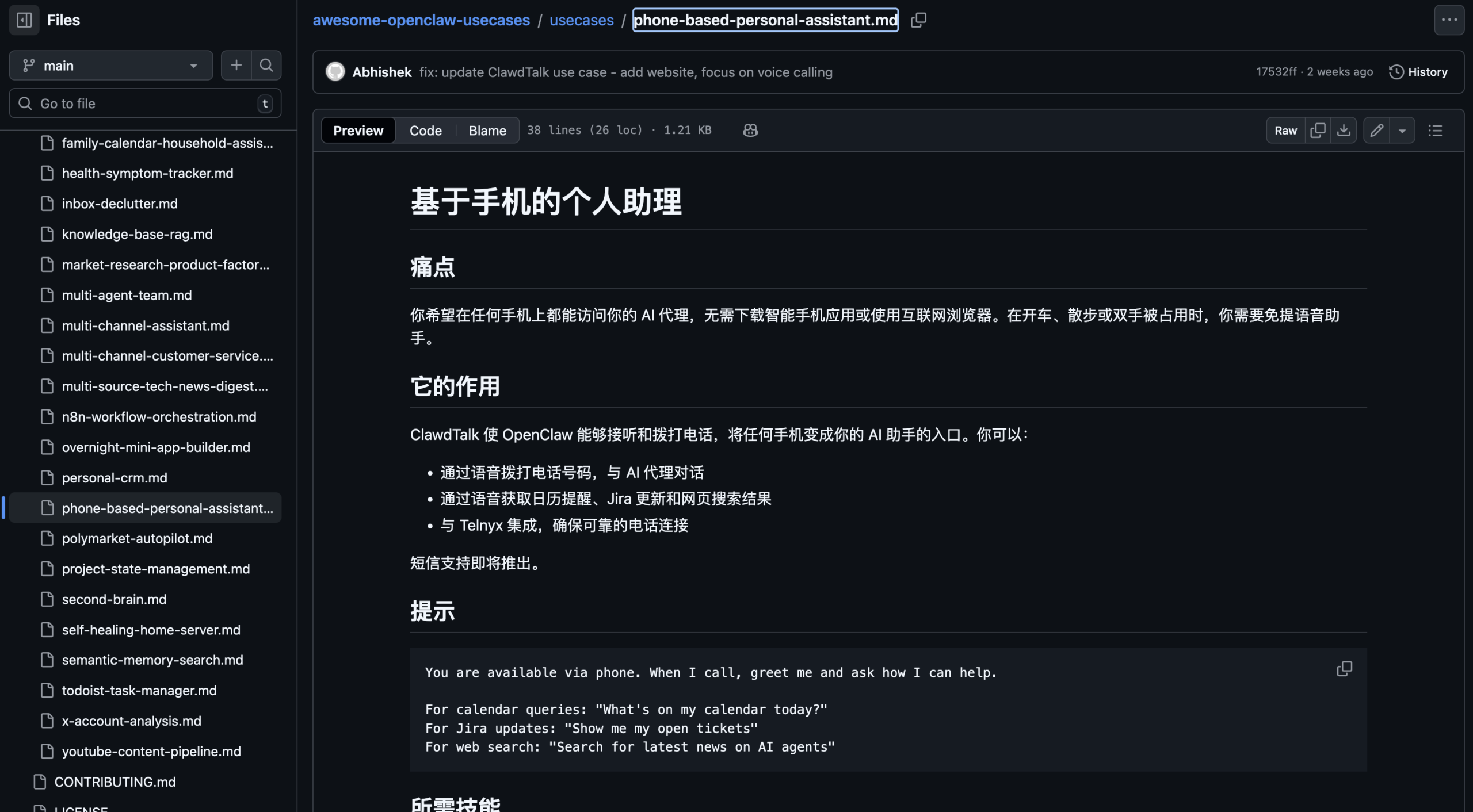The image size is (1473, 812).
Task: Open the main branch selector
Action: 110,65
